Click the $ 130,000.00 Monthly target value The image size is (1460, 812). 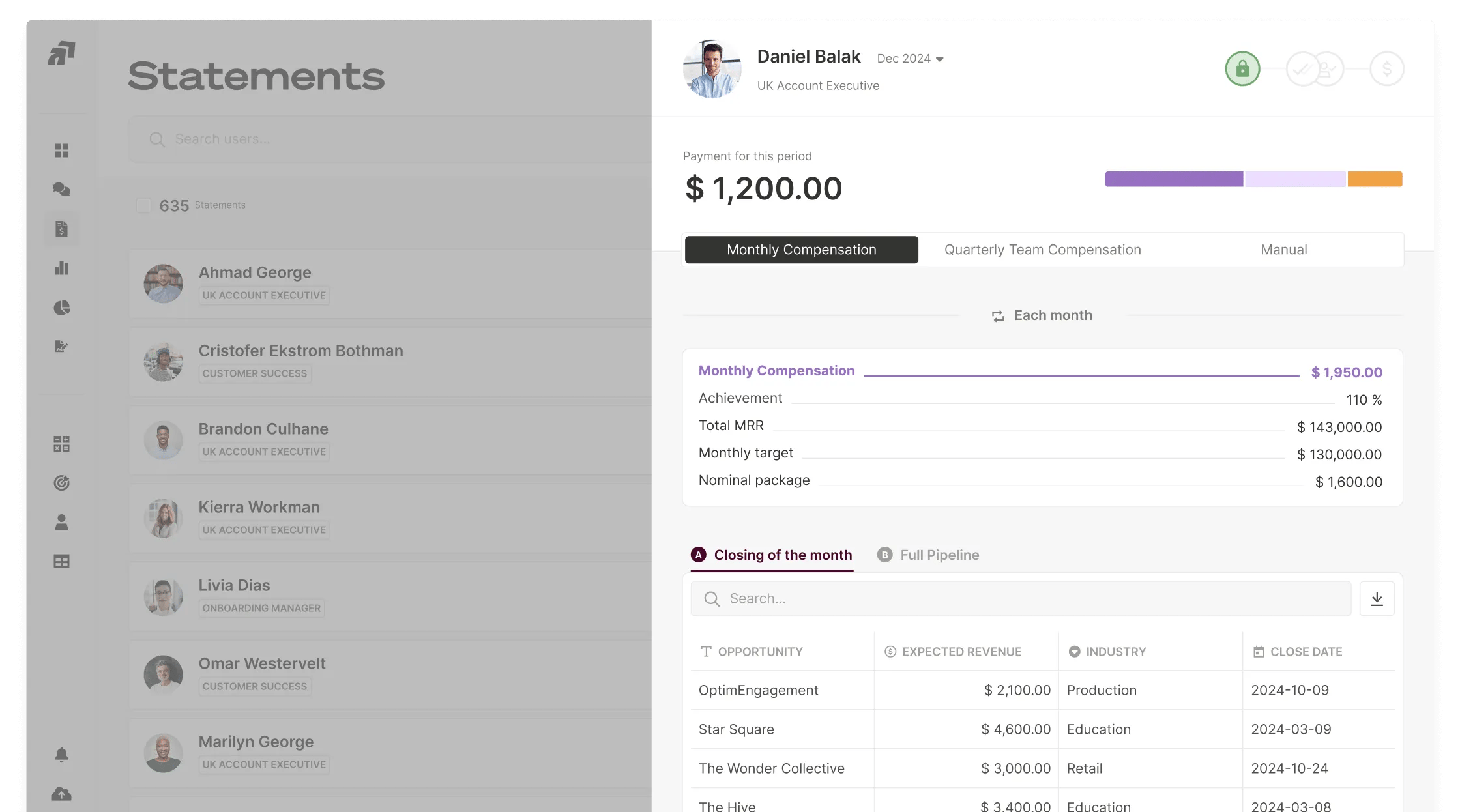1339,454
